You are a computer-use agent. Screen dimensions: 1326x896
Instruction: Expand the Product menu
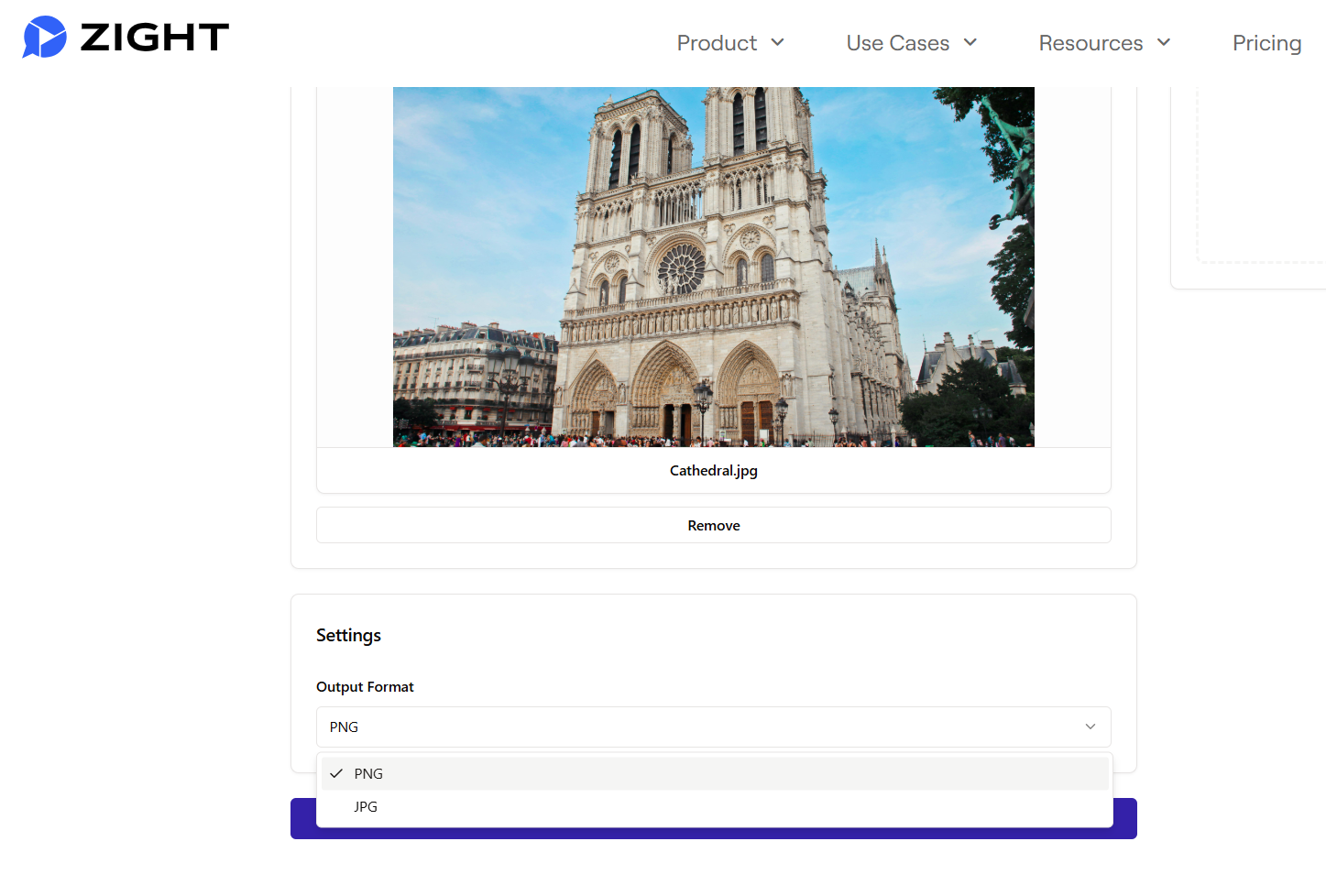click(730, 43)
